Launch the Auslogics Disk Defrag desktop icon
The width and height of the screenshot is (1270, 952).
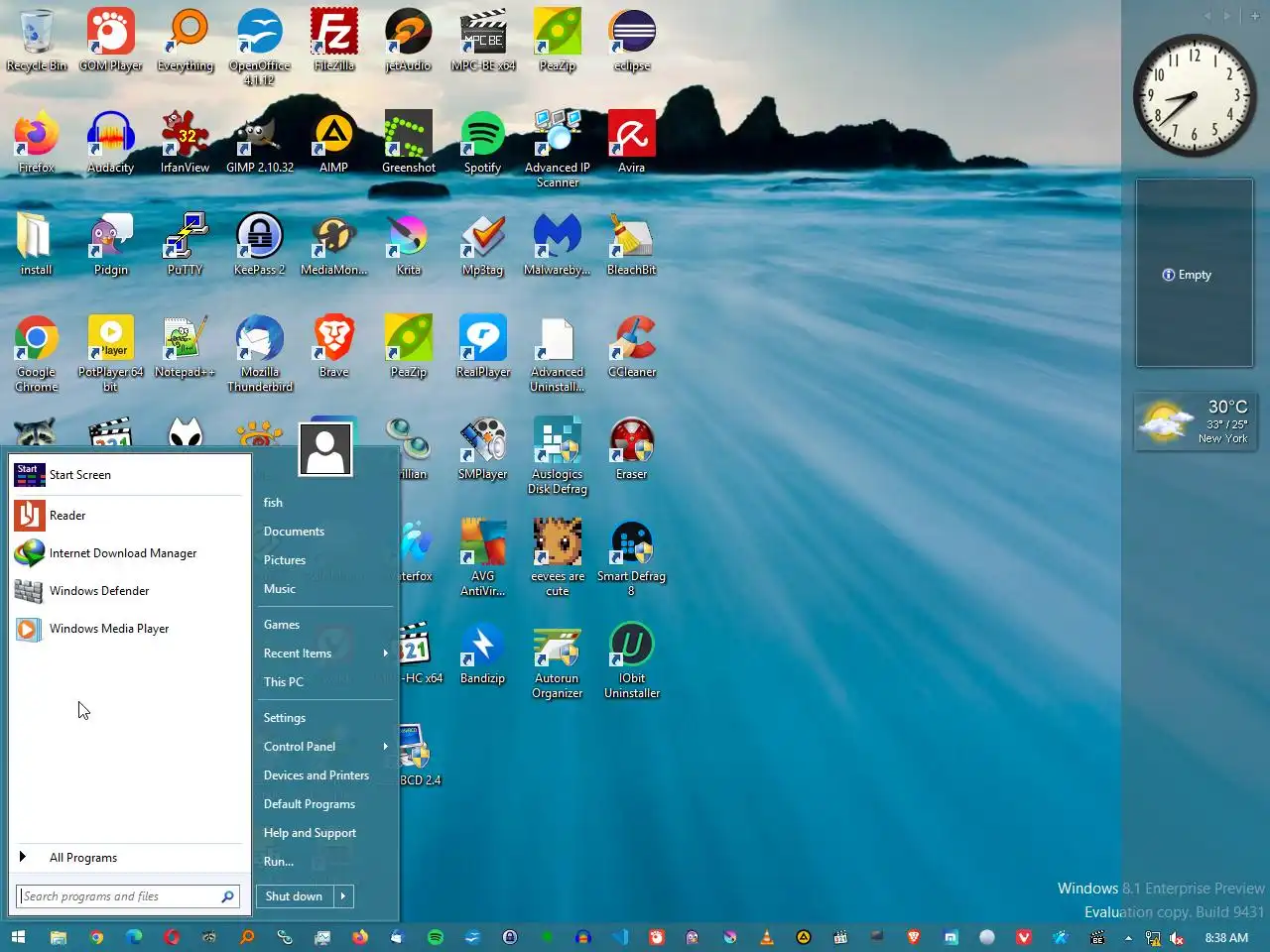point(558,455)
